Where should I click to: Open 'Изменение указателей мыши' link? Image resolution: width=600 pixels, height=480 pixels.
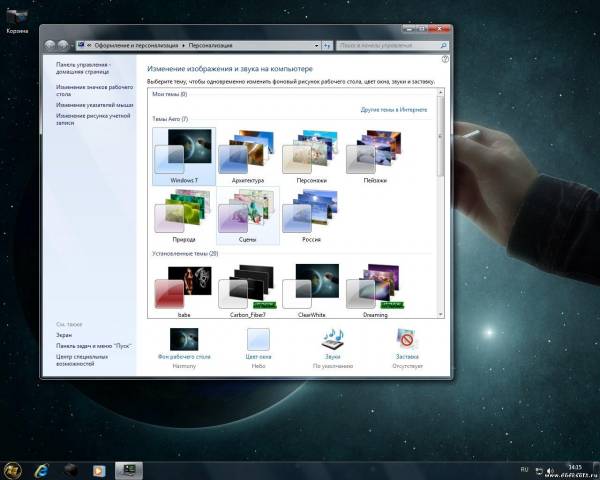[94, 105]
